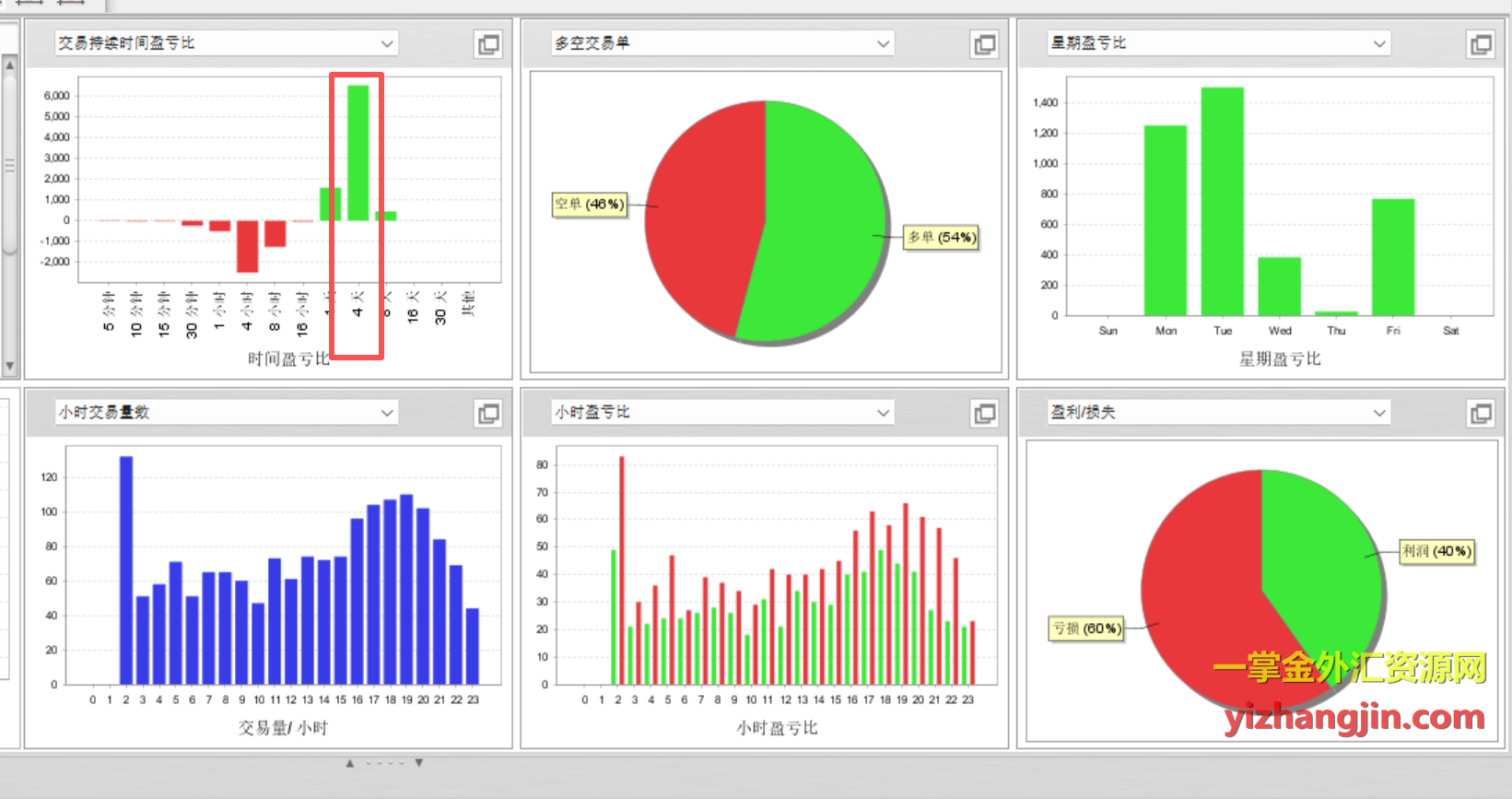Select the 亏损 (60%) label on pie chart

1086,629
